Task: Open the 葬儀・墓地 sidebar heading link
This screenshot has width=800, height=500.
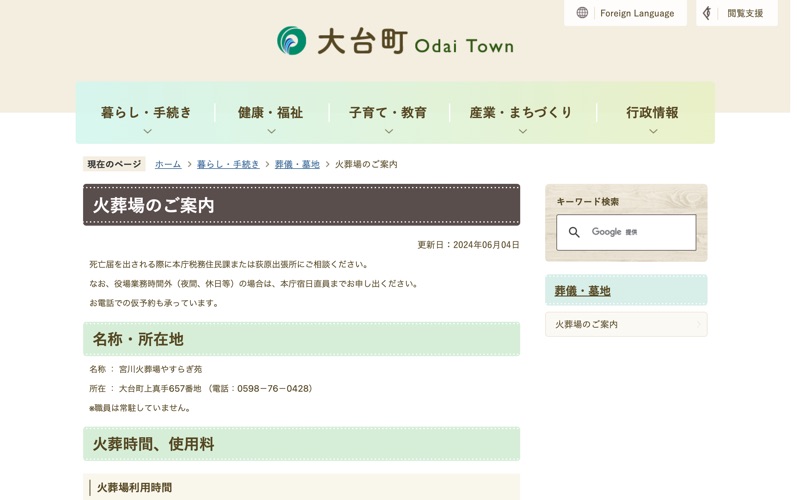Action: click(582, 291)
